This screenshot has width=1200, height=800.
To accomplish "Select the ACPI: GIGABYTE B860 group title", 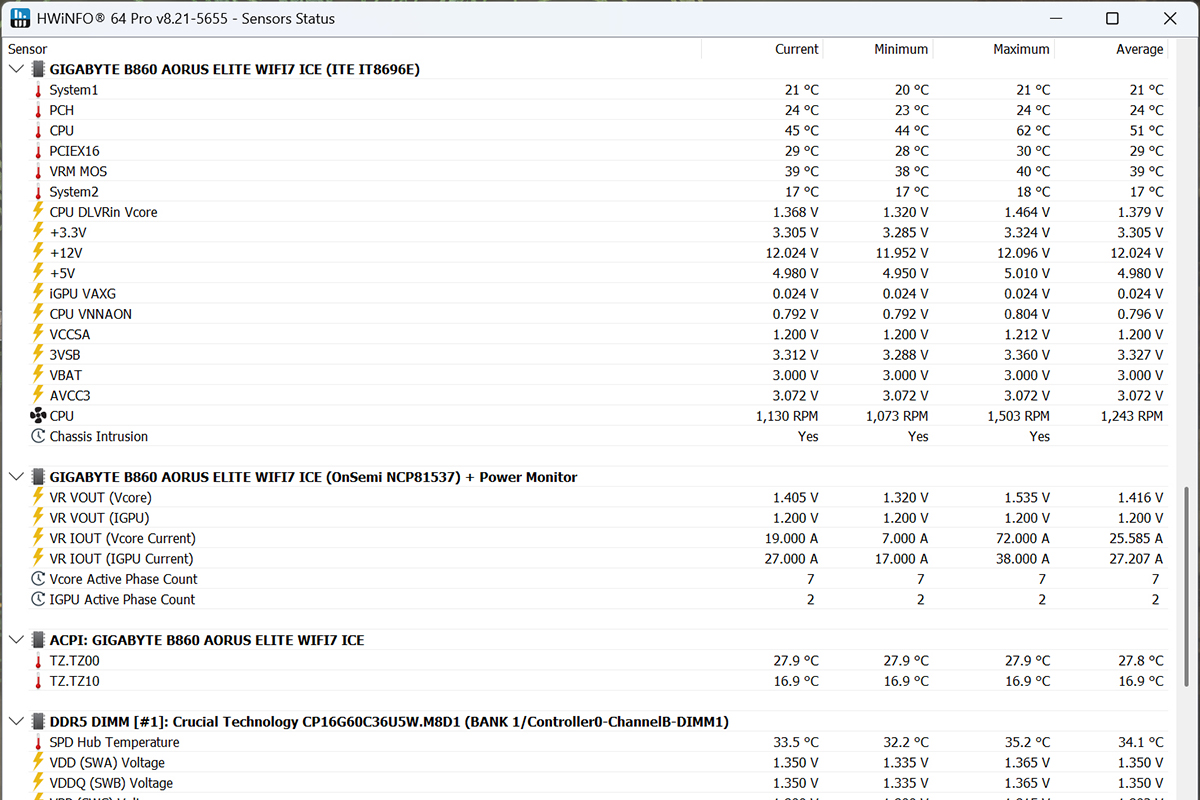I will pyautogui.click(x=207, y=640).
